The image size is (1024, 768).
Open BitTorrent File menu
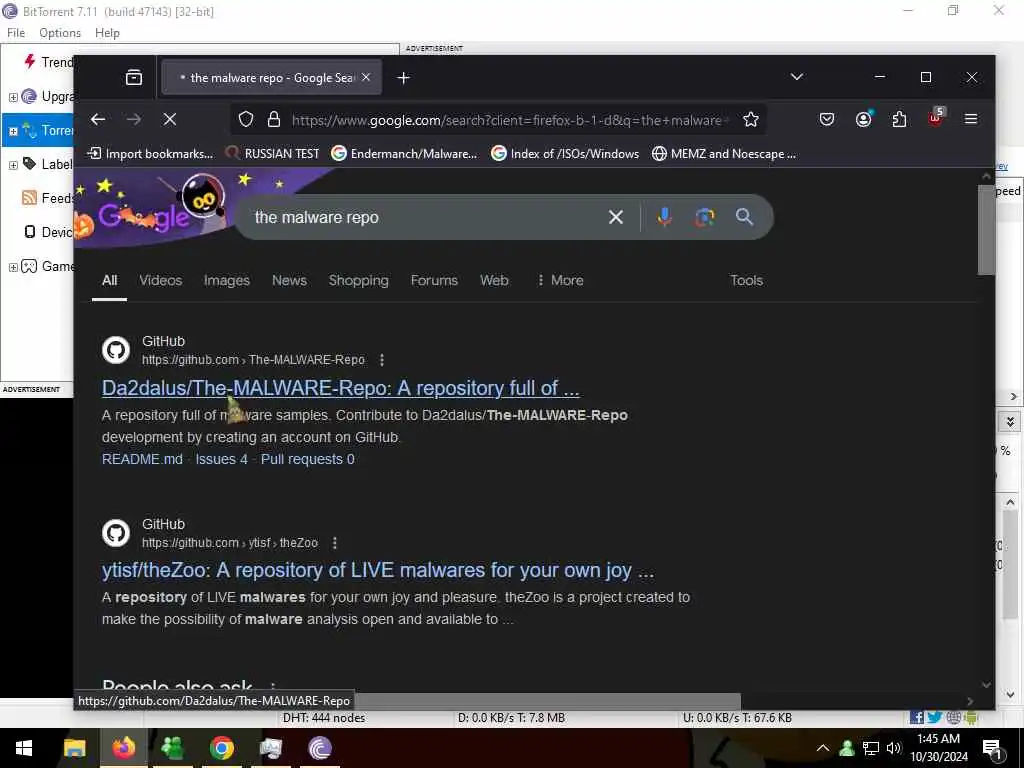tap(16, 33)
